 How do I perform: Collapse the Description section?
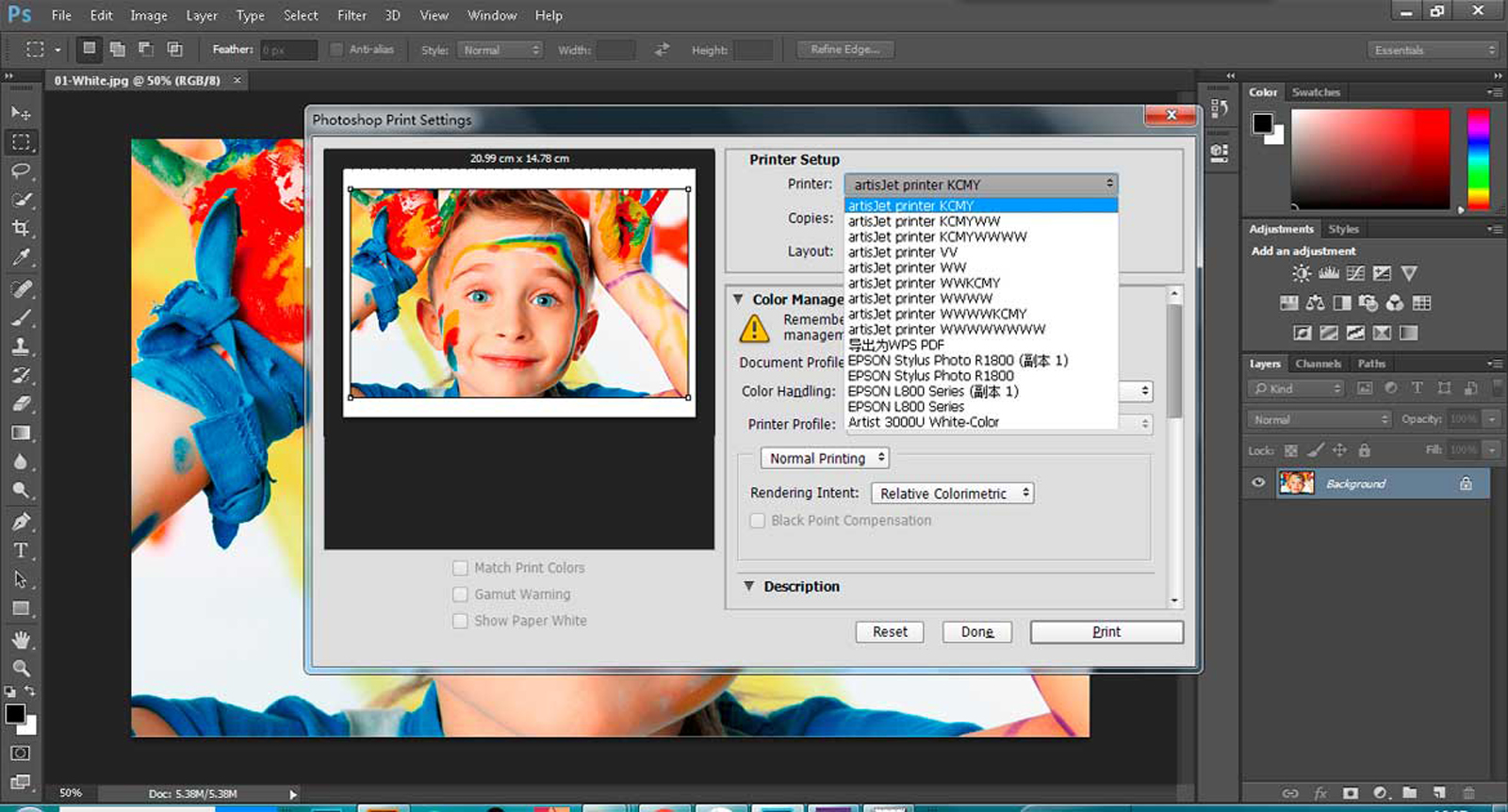(x=748, y=586)
